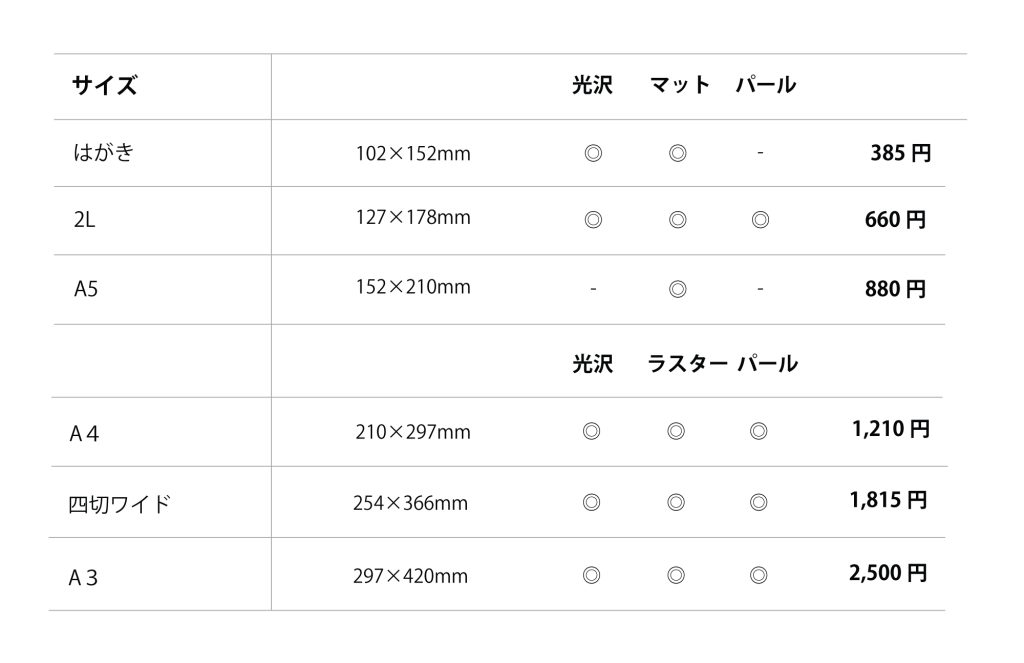Click the パール dash for A5 row
Viewport: 1024px width, 663px height.
tap(760, 288)
